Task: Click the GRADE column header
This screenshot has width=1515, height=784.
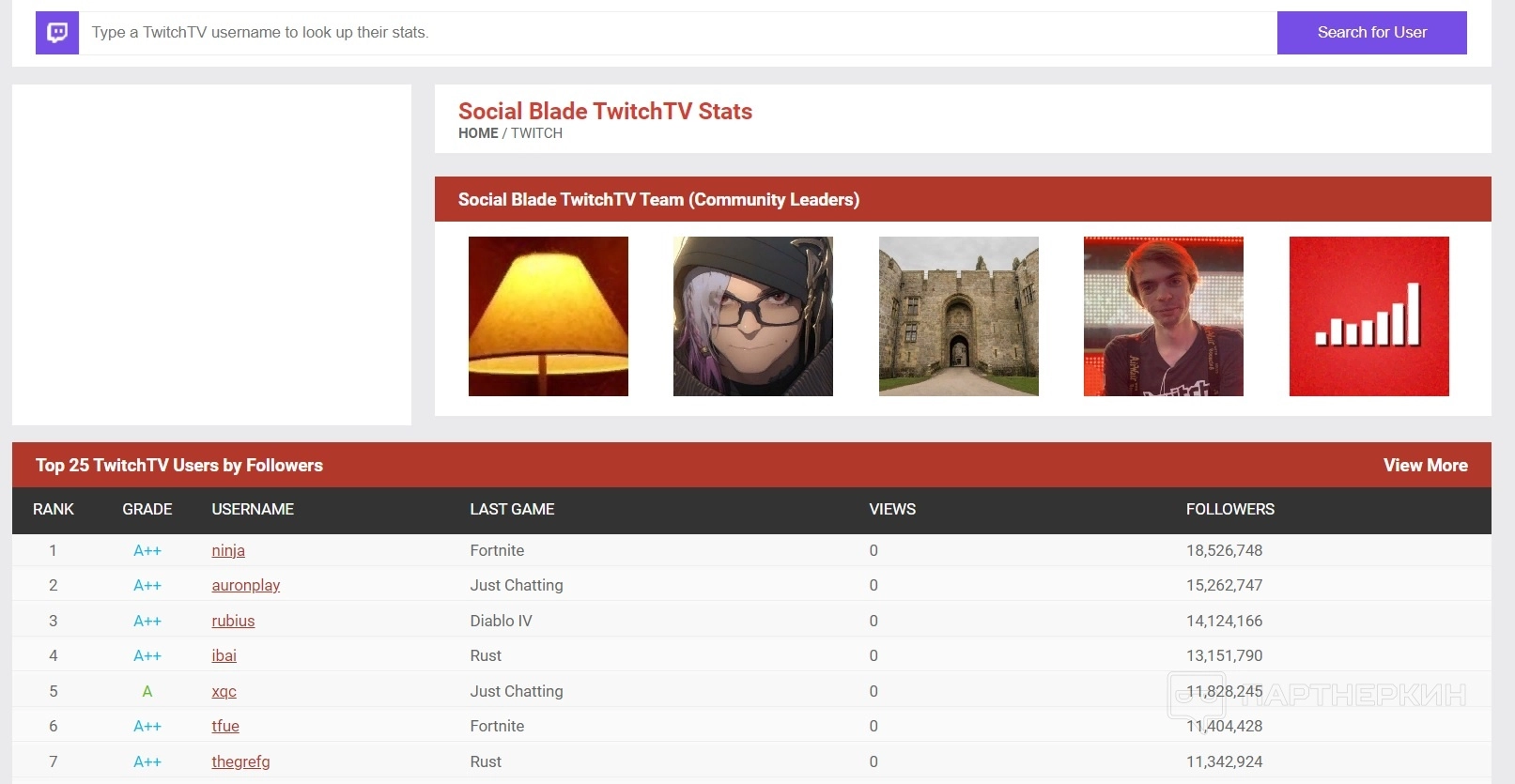Action: tap(147, 509)
